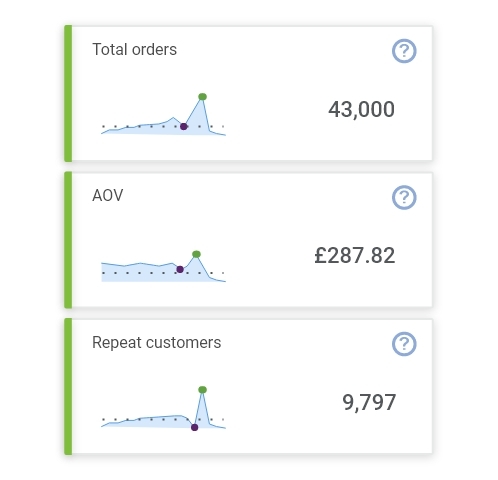This screenshot has width=498, height=480.
Task: Click the AOV card title
Action: point(108,195)
